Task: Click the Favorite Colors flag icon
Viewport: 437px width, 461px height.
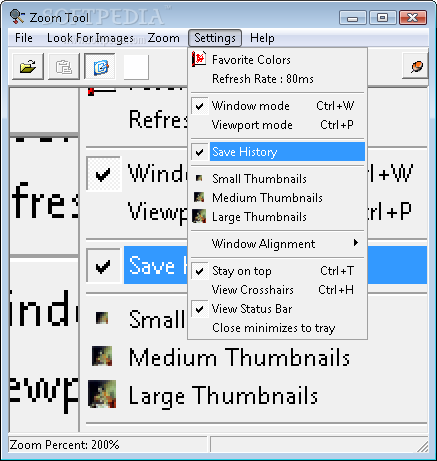Action: [199, 59]
